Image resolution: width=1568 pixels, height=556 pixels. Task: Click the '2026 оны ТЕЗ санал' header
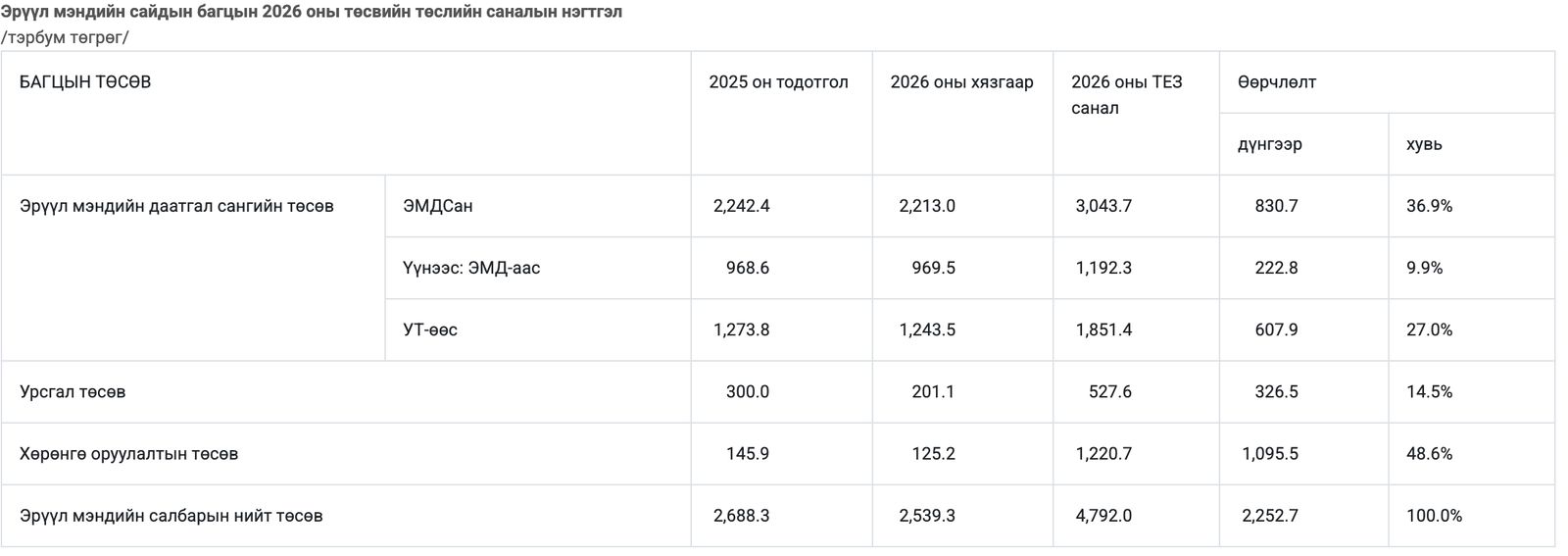coord(1127,95)
